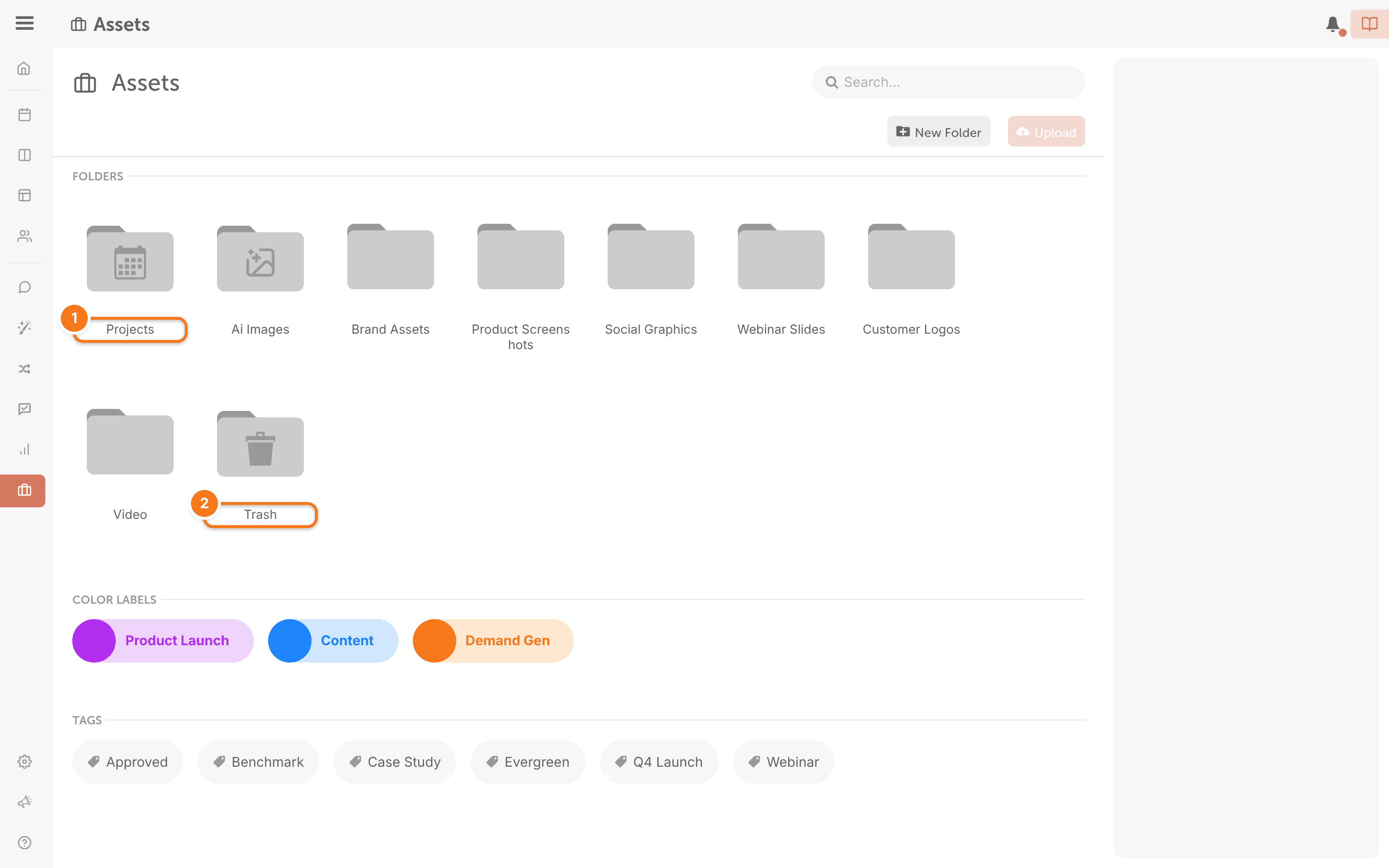Image resolution: width=1389 pixels, height=868 pixels.
Task: Open the AI magic wand sidebar icon
Action: point(24,328)
